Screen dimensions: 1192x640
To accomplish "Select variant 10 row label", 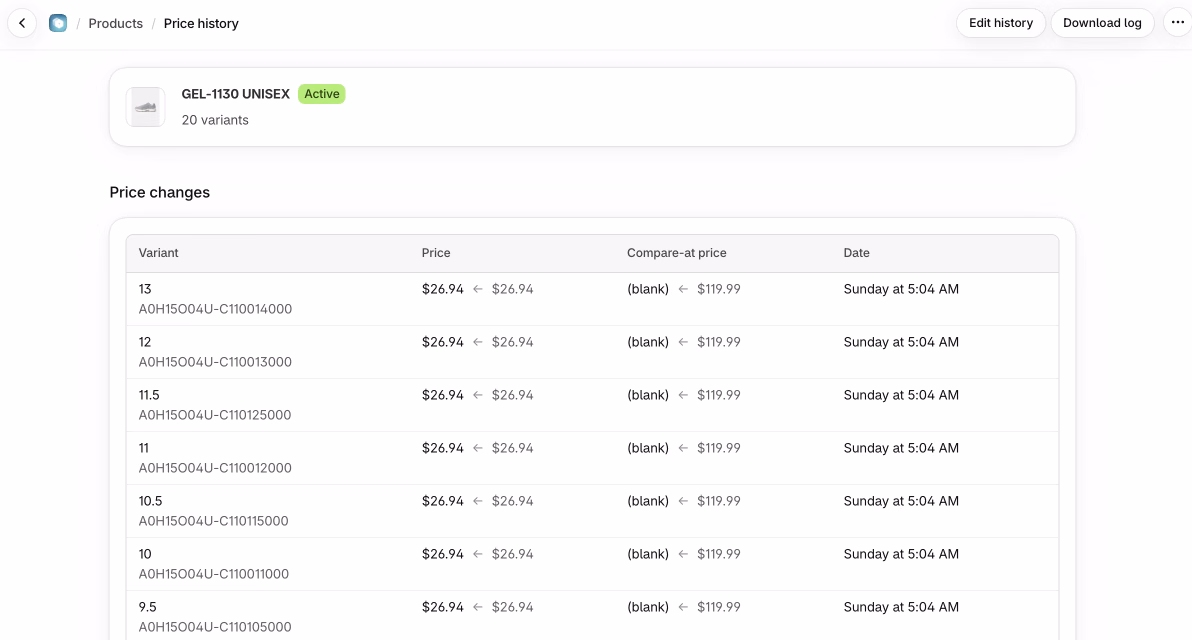I will pos(145,555).
